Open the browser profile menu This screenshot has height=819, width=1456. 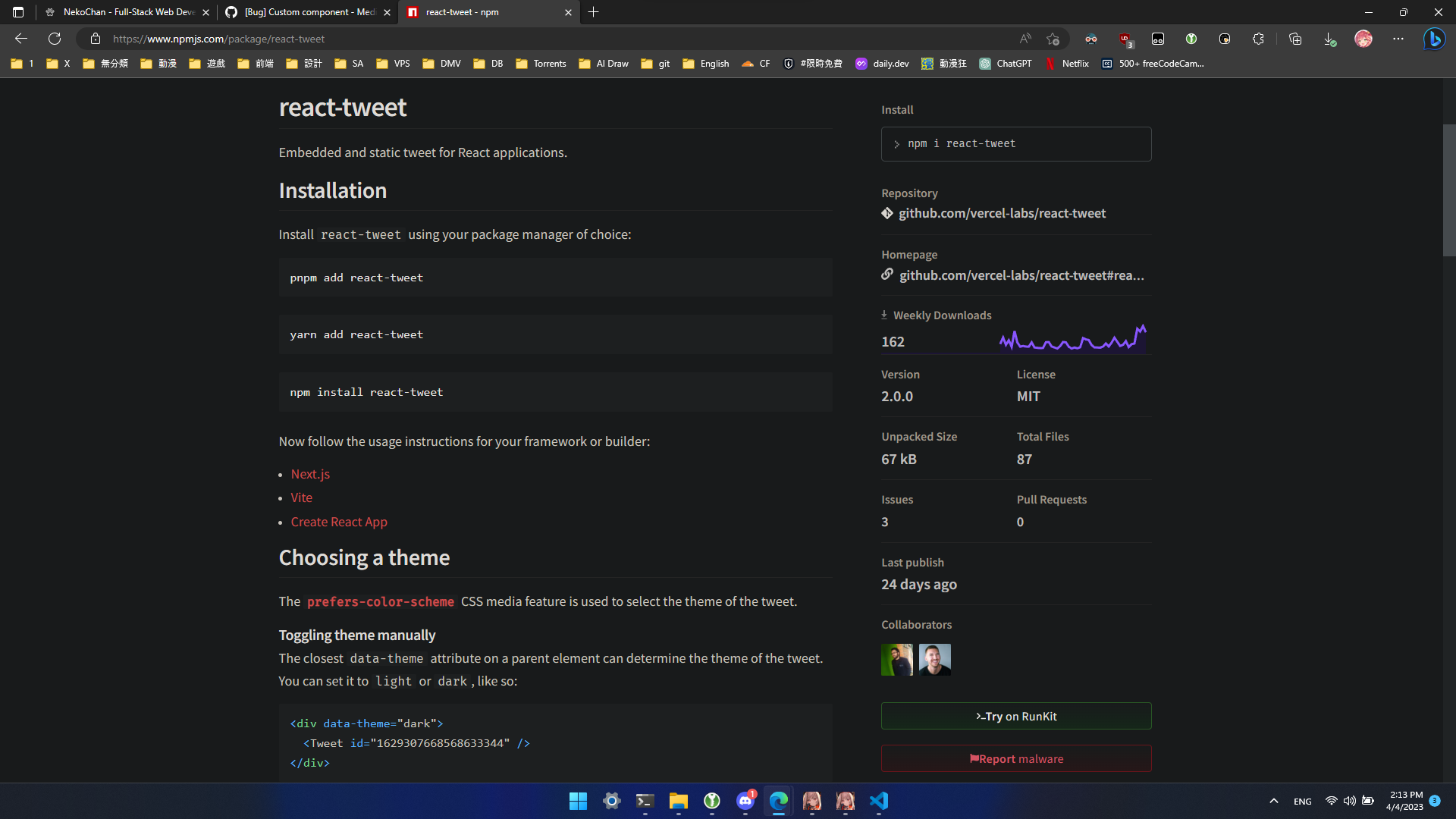click(1363, 39)
